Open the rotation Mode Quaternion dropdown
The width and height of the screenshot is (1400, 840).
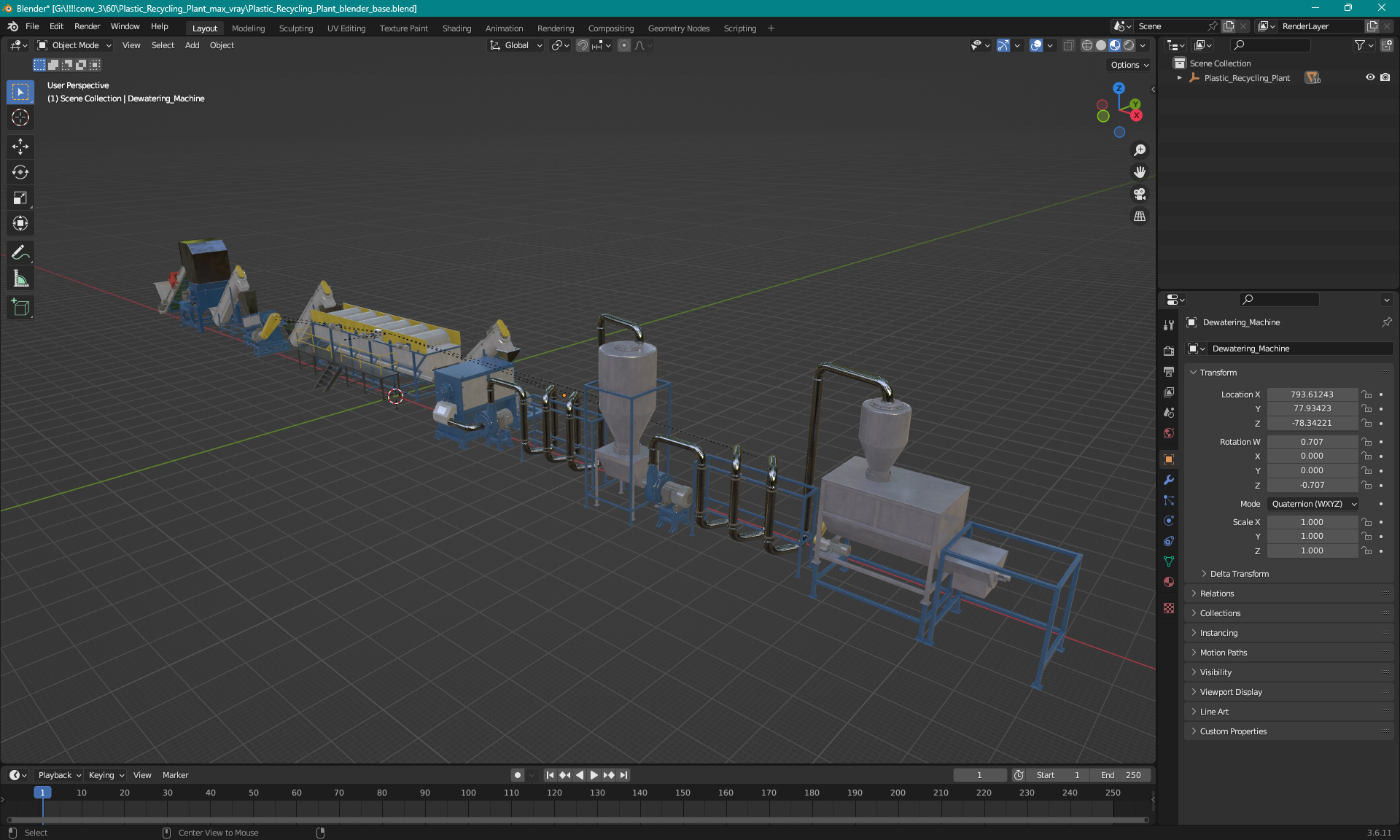point(1312,504)
